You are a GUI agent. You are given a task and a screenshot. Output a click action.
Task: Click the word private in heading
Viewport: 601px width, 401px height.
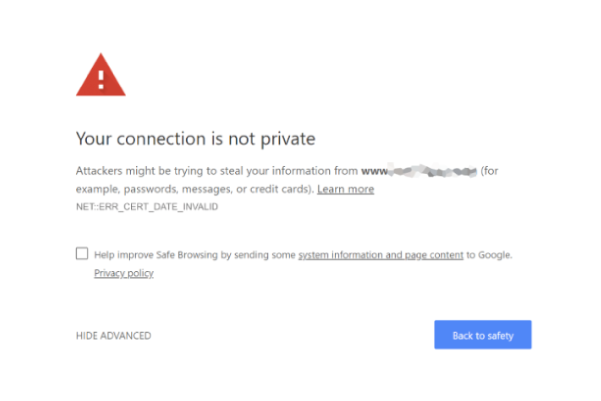(x=288, y=139)
